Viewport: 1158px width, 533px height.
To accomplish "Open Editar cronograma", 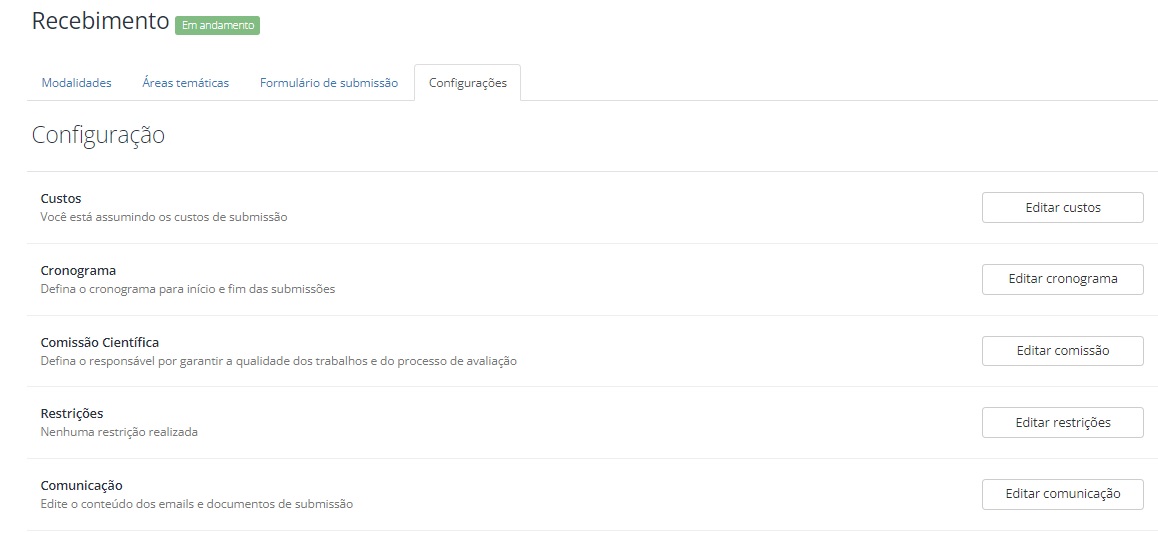I will click(x=1063, y=279).
